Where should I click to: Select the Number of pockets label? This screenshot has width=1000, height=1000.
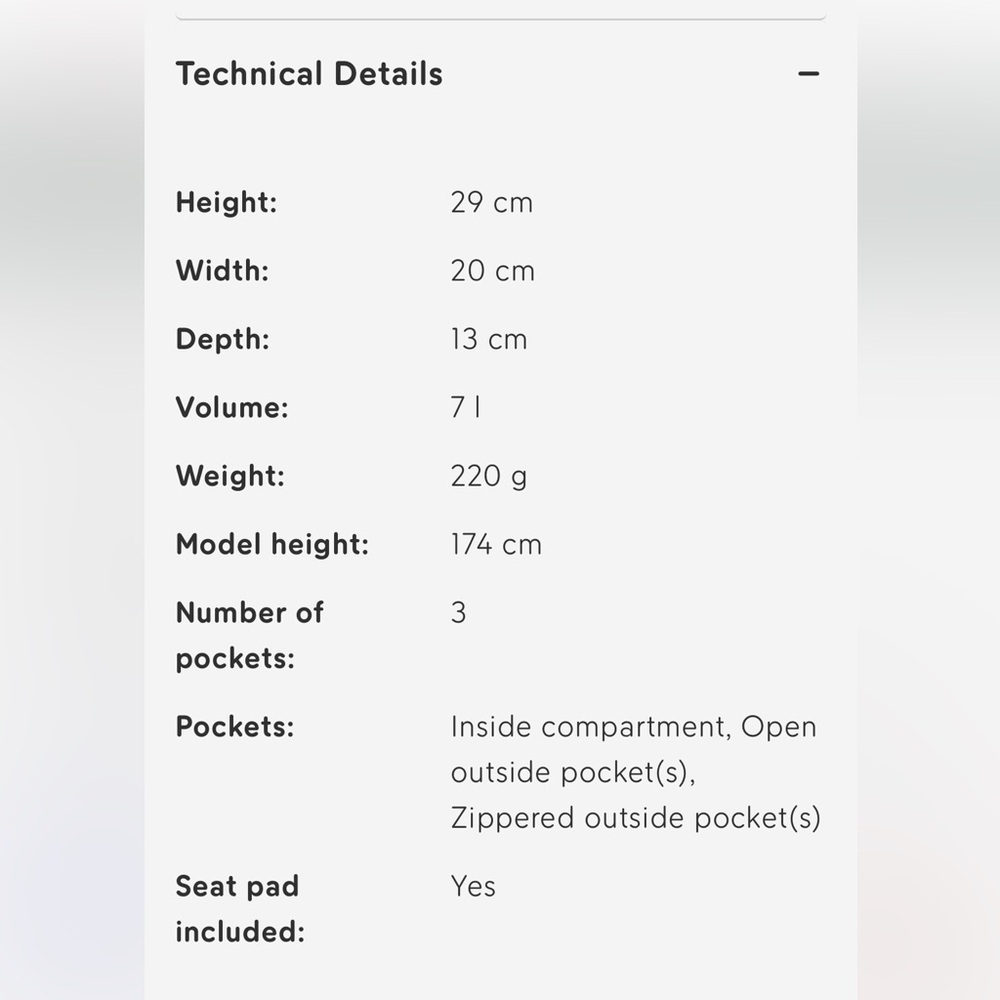click(x=249, y=635)
